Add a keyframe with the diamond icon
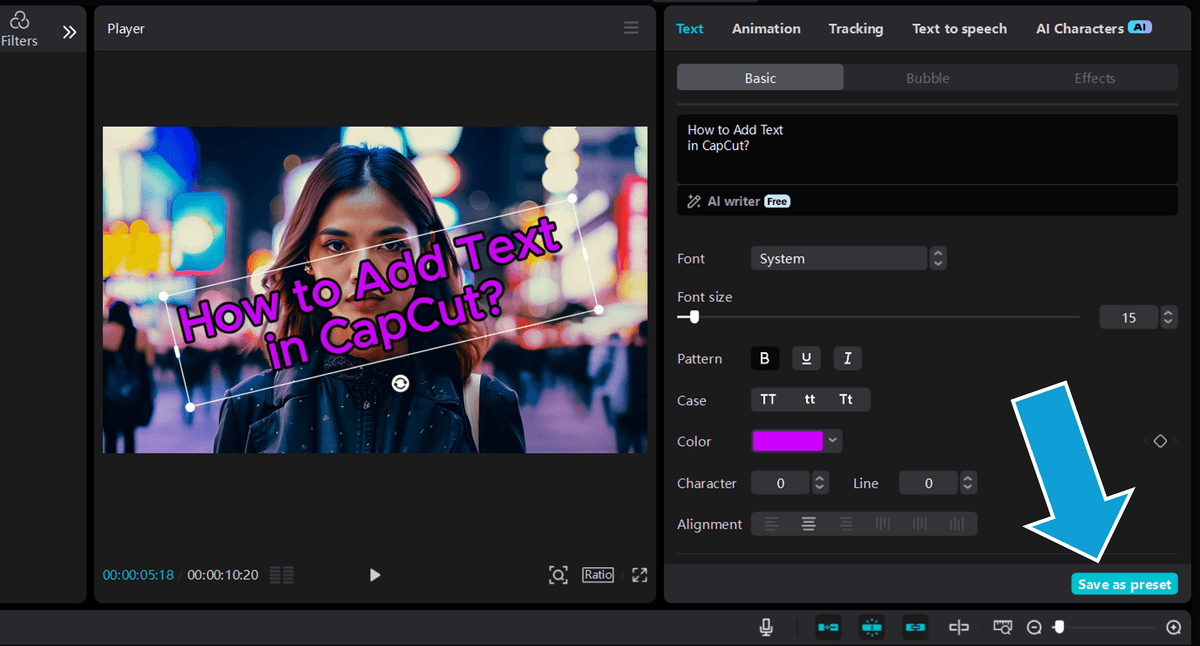 [1160, 441]
